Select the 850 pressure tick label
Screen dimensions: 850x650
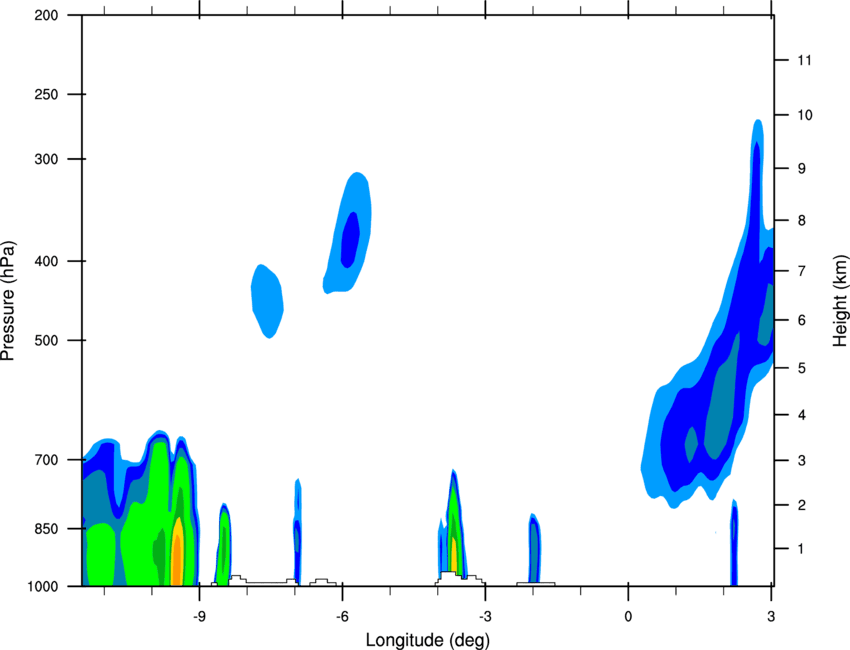[x=46, y=529]
